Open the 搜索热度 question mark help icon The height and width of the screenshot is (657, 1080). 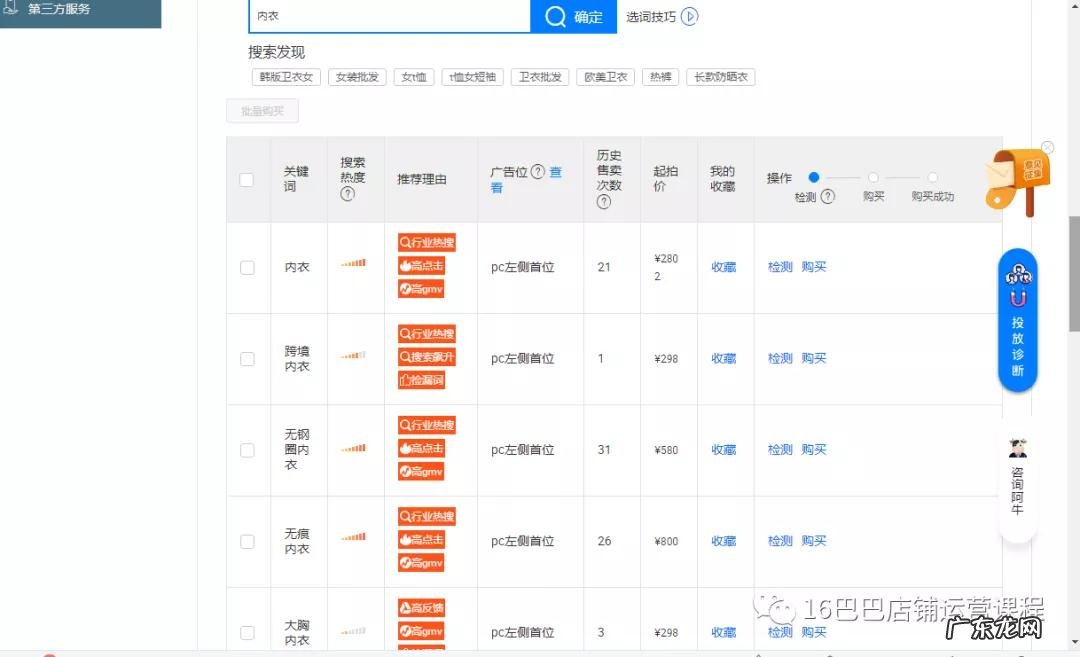tap(348, 192)
